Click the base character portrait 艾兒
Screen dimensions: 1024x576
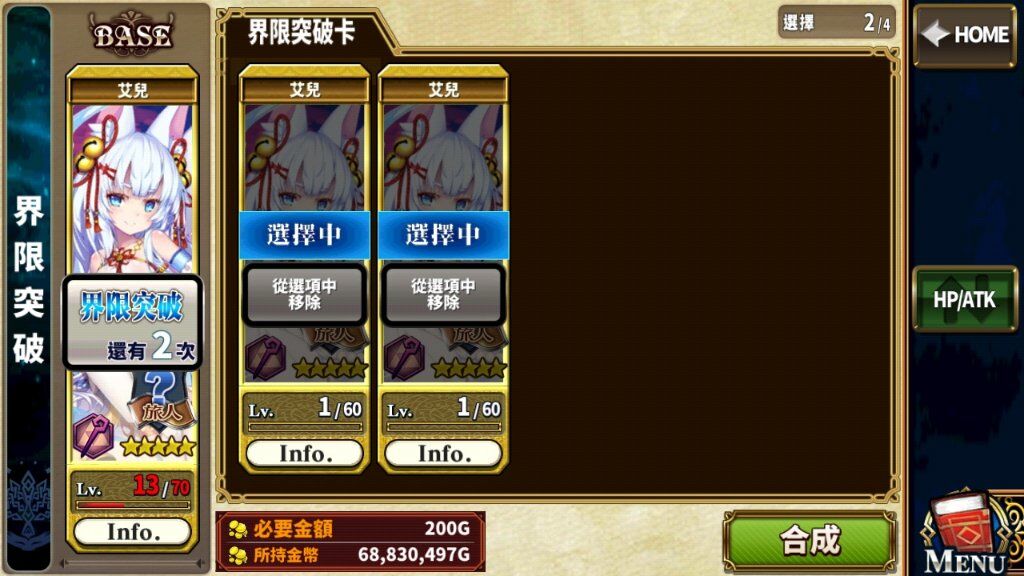133,188
